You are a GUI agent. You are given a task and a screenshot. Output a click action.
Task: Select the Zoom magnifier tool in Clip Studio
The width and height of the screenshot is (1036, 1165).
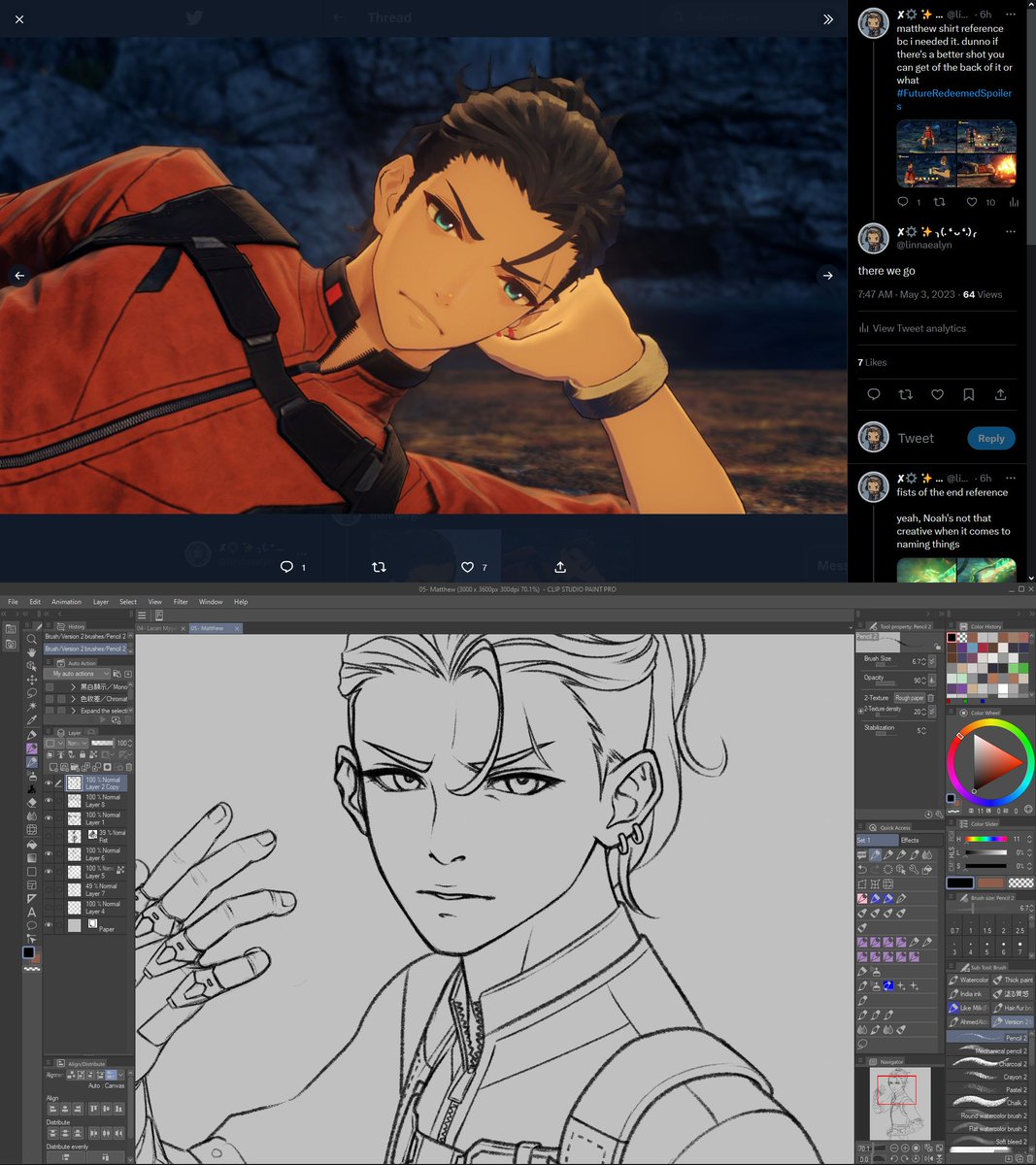pos(31,639)
